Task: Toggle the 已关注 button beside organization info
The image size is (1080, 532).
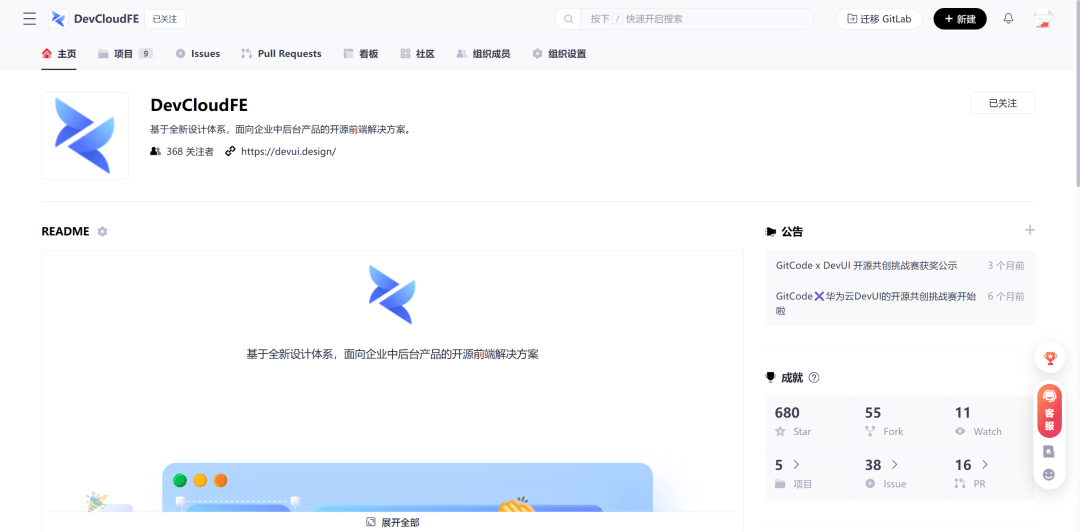Action: (x=1002, y=103)
